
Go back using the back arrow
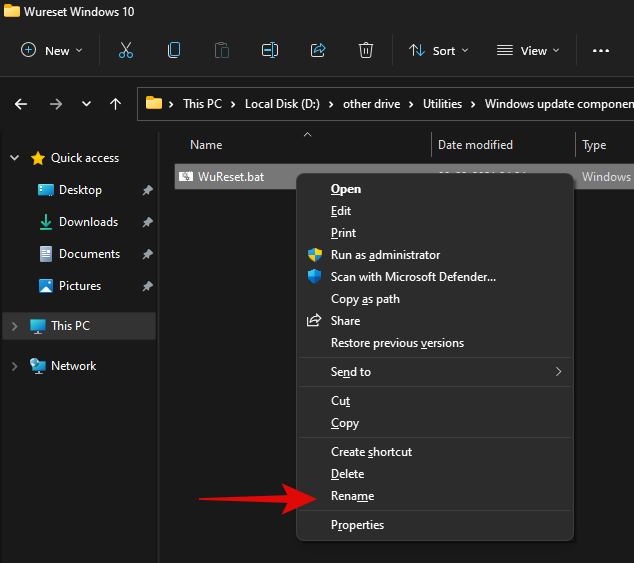point(21,103)
